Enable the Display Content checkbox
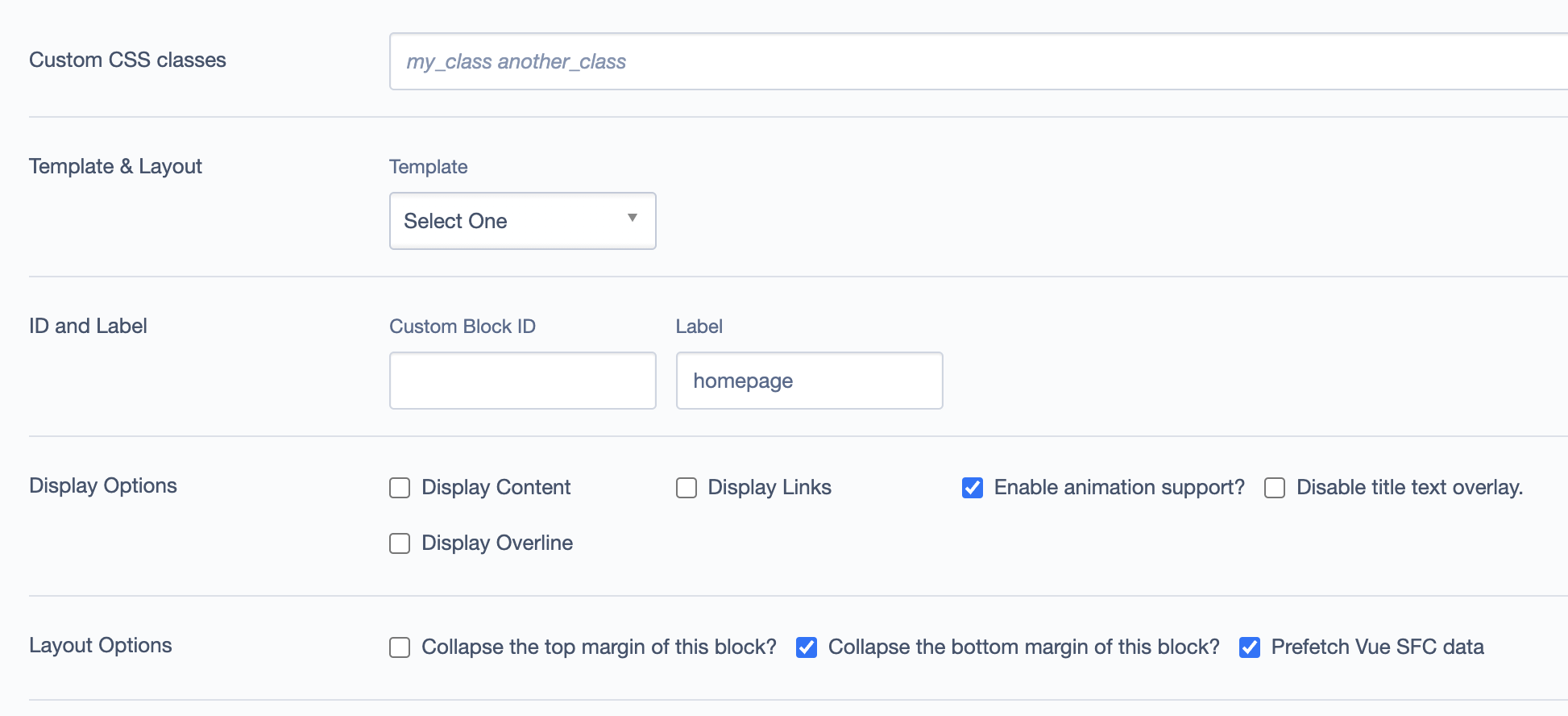The width and height of the screenshot is (1568, 716). 400,488
